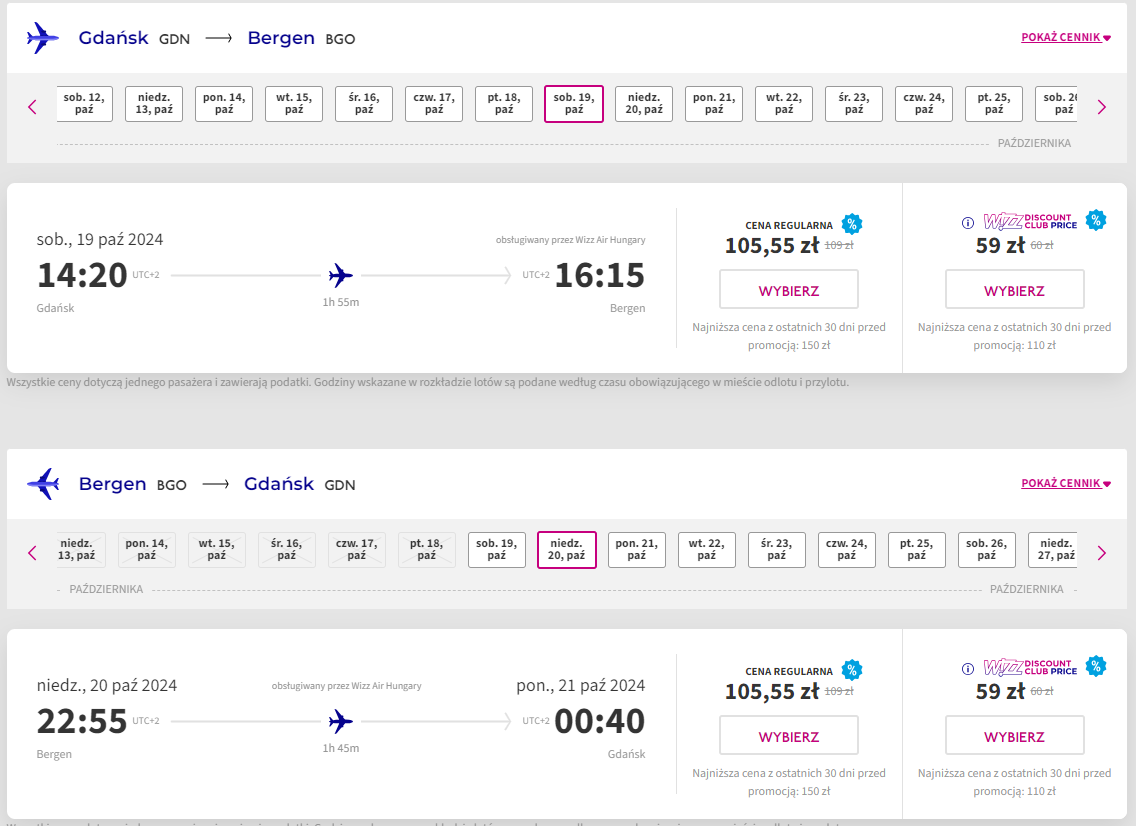
Task: Click WYBIERZ for Discount Club price, 22:55 flight
Action: [x=1014, y=736]
